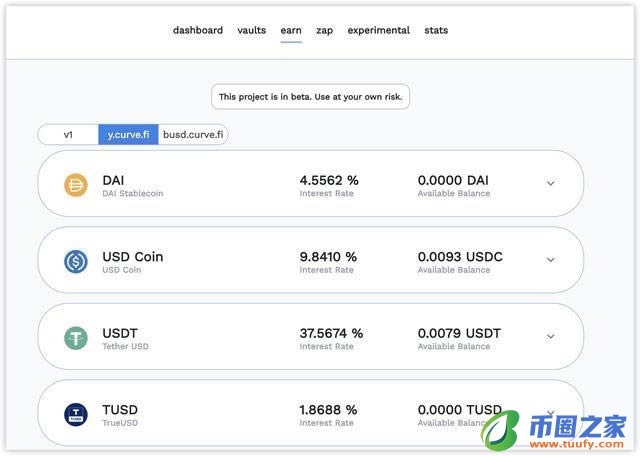Expand the DAI row chevron
This screenshot has width=640, height=456.
(550, 184)
